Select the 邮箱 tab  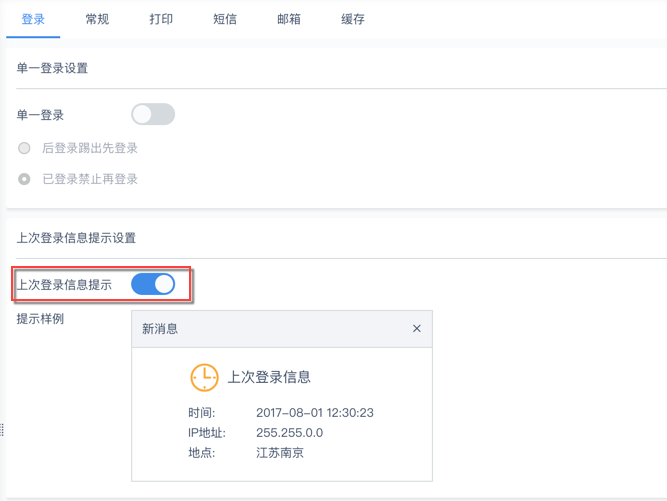289,19
